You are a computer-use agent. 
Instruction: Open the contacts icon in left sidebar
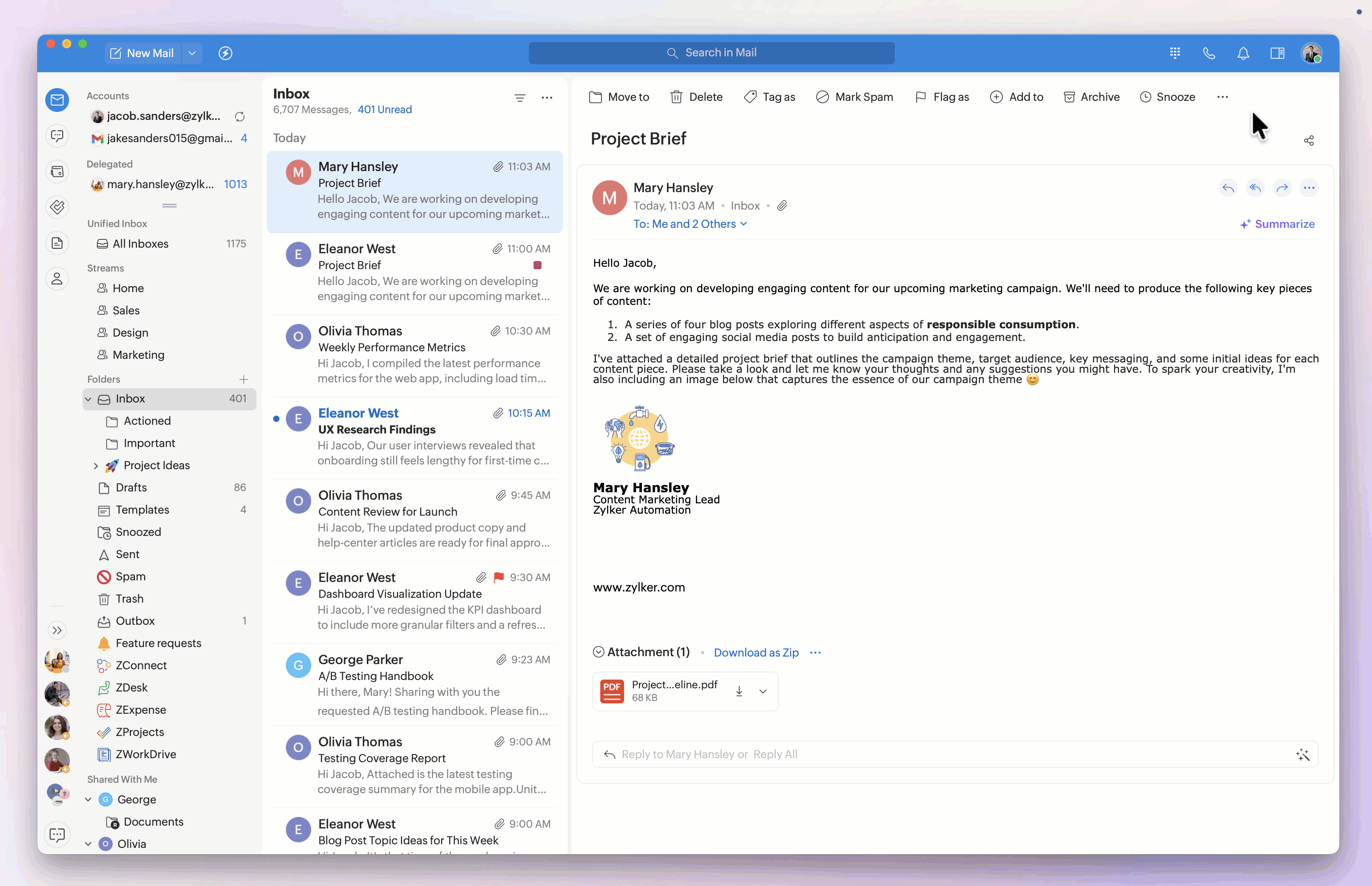click(57, 279)
